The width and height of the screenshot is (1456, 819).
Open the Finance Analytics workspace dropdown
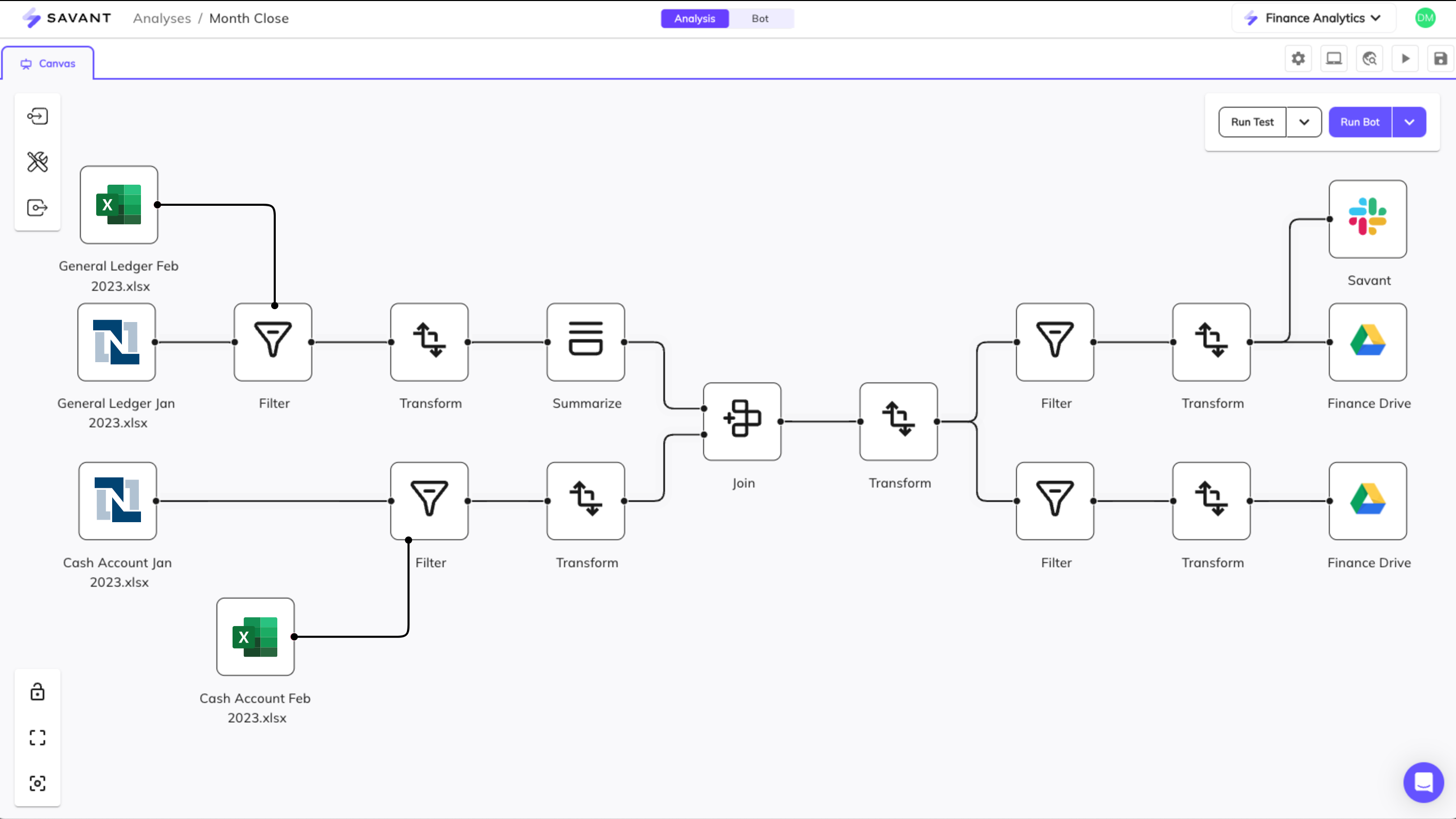point(1314,19)
